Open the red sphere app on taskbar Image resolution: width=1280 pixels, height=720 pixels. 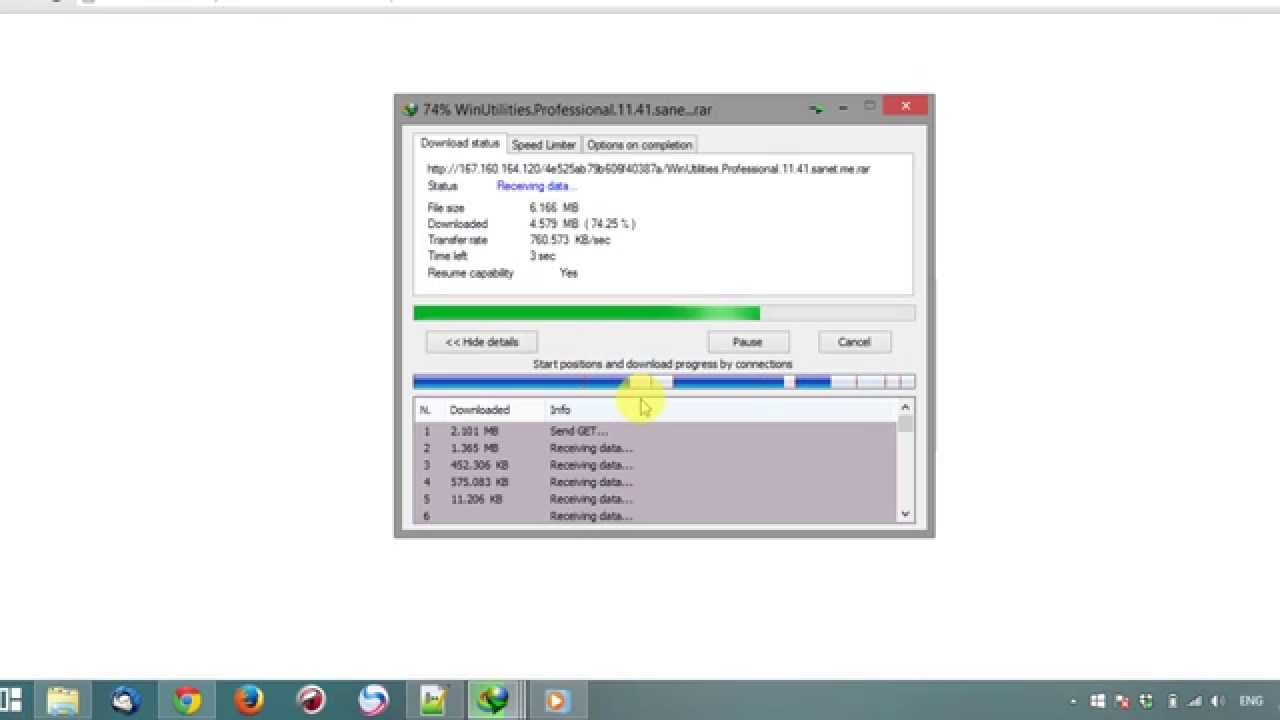(x=311, y=700)
